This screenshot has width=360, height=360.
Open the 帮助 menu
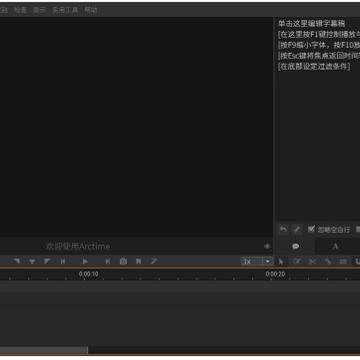pos(91,10)
